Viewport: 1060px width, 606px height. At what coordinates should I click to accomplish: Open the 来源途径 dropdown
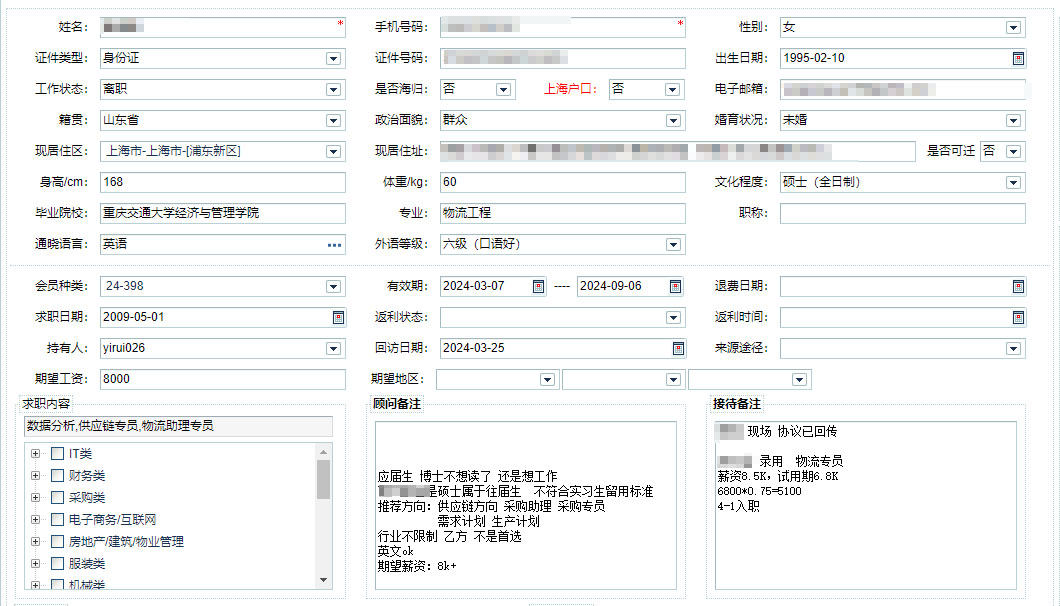coord(1013,349)
